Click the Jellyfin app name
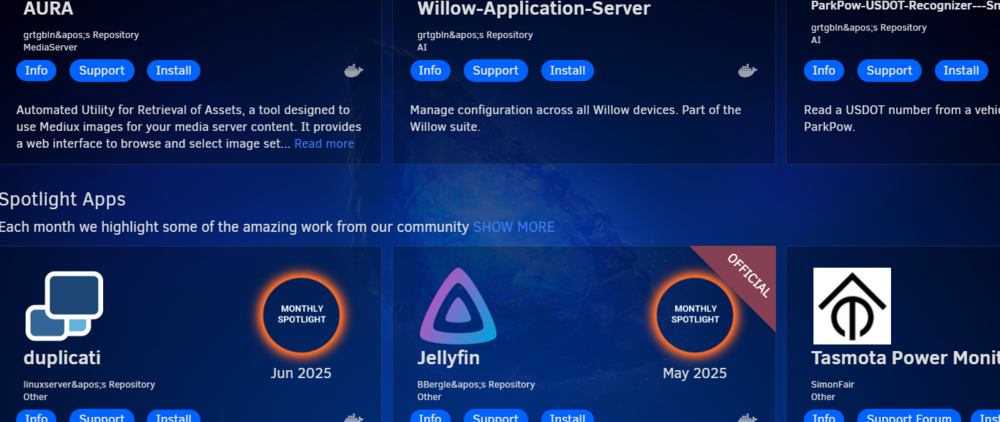 tap(448, 358)
